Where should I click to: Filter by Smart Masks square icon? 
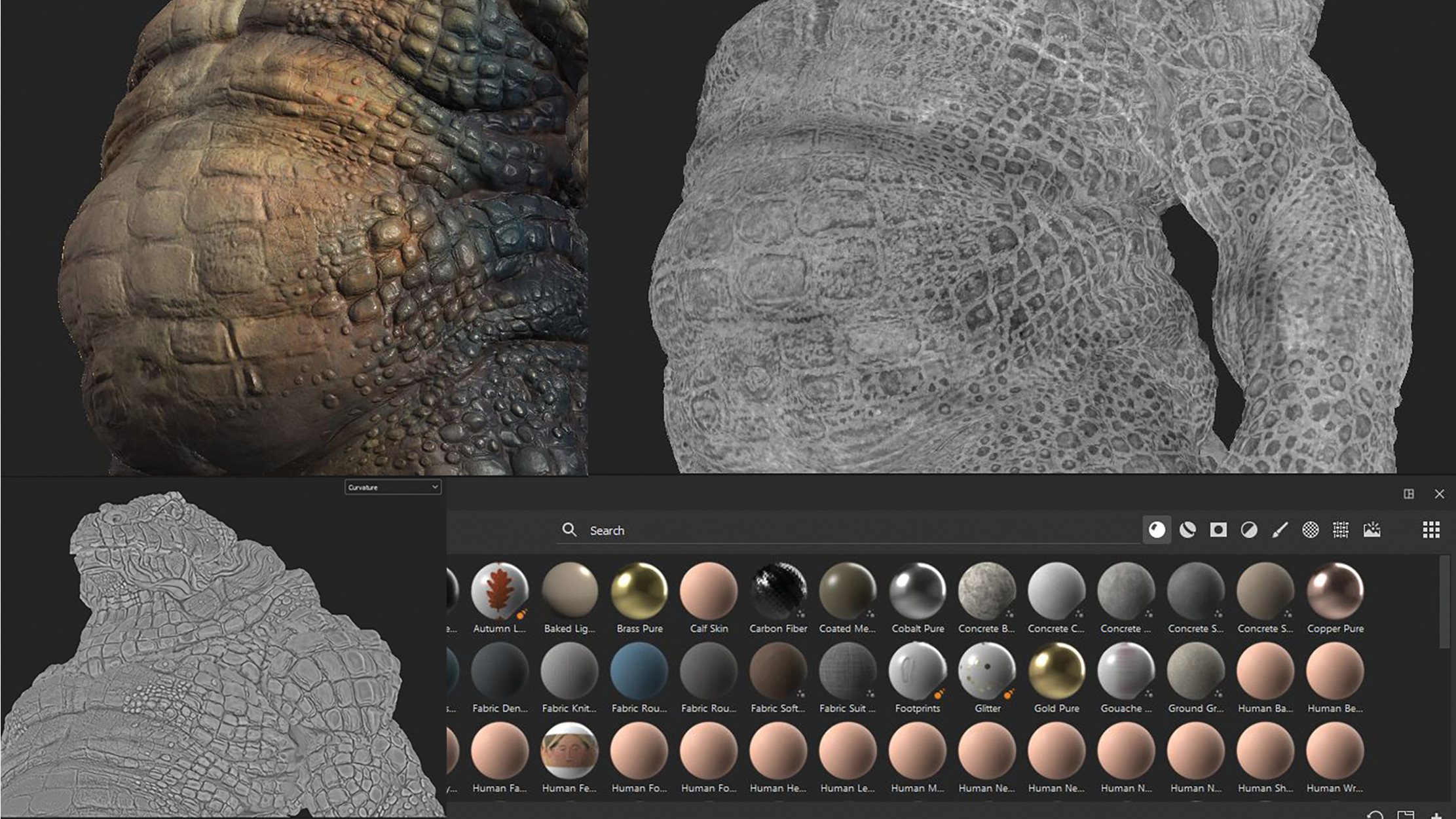coord(1218,530)
